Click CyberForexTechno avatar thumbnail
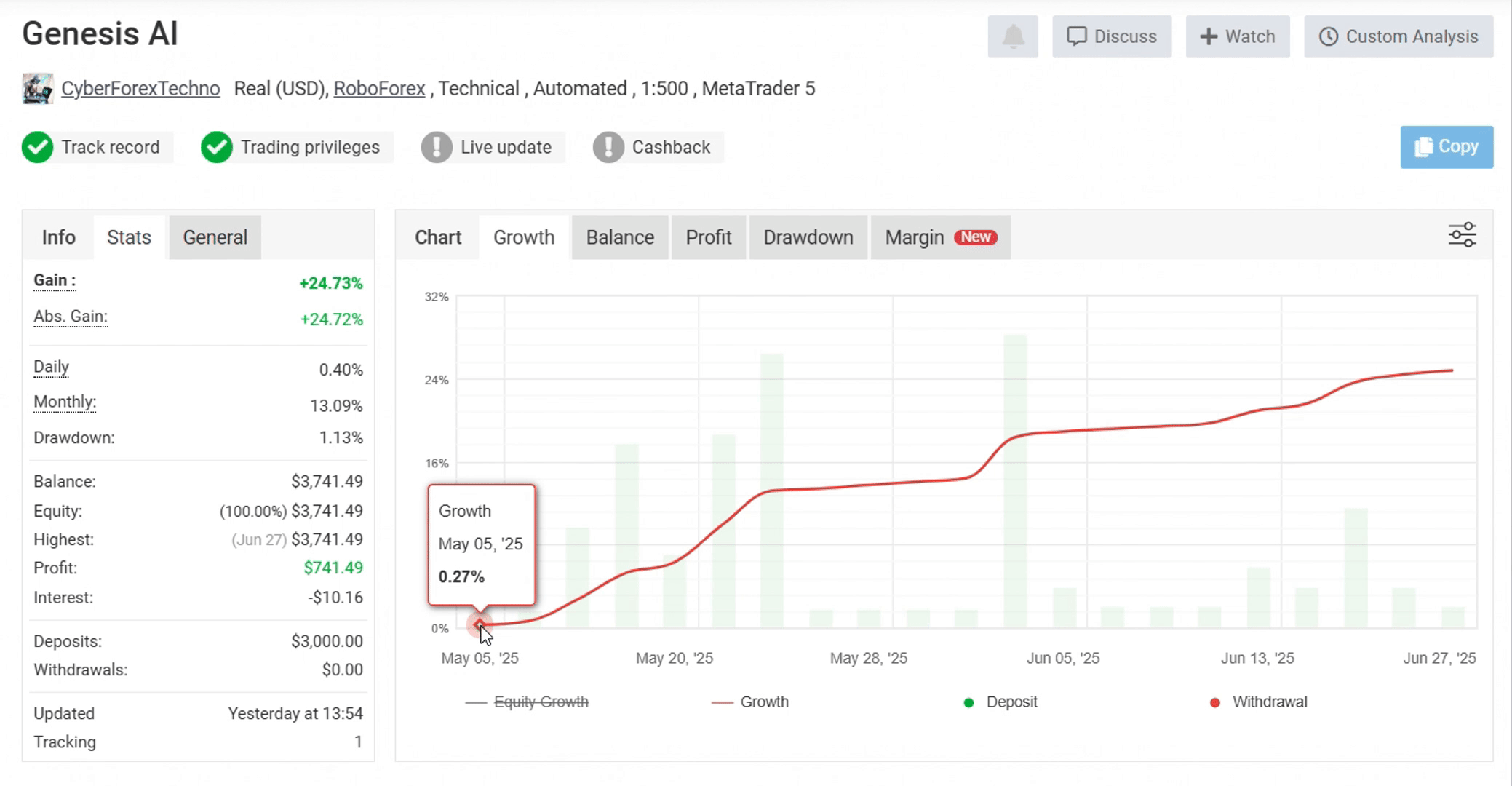1512x786 pixels. click(x=38, y=89)
